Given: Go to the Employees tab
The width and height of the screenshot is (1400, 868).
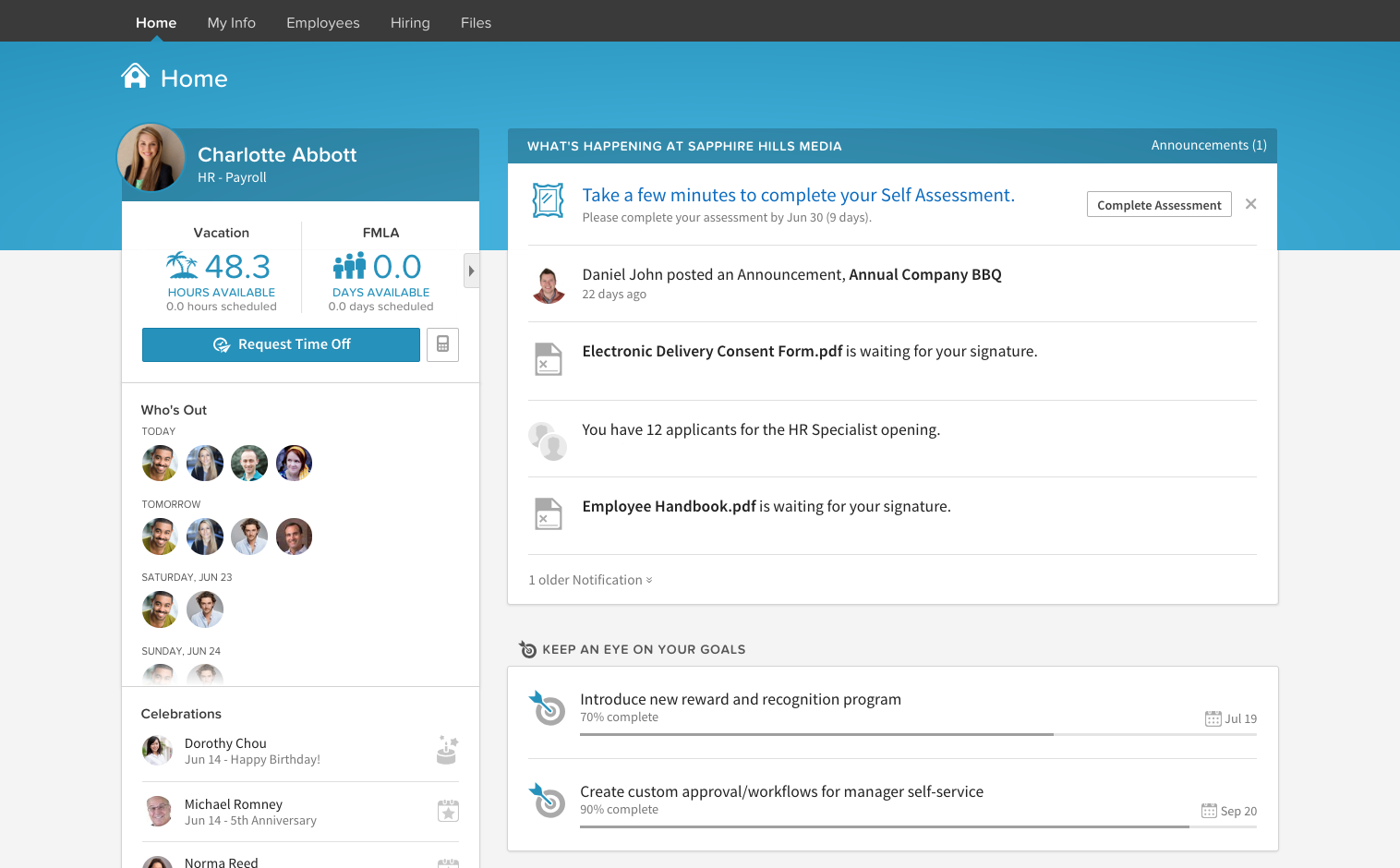Looking at the screenshot, I should (323, 22).
